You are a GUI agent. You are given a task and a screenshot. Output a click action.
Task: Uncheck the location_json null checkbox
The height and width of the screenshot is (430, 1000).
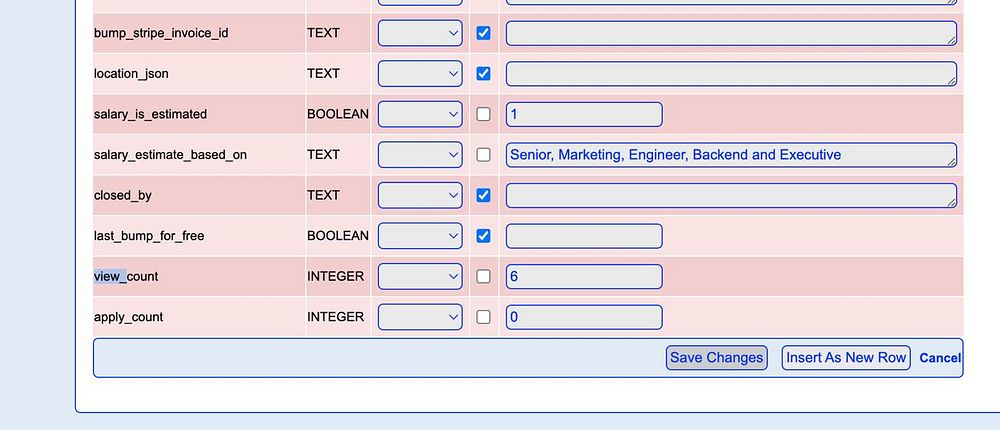click(x=484, y=73)
